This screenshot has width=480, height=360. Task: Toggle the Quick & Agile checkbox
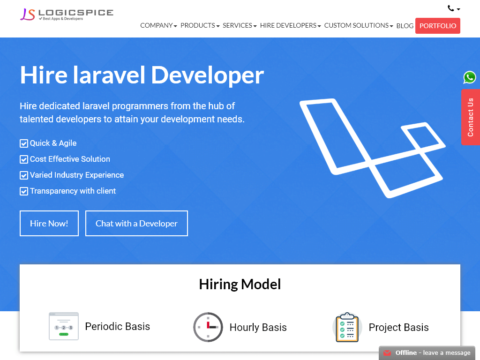(x=24, y=143)
